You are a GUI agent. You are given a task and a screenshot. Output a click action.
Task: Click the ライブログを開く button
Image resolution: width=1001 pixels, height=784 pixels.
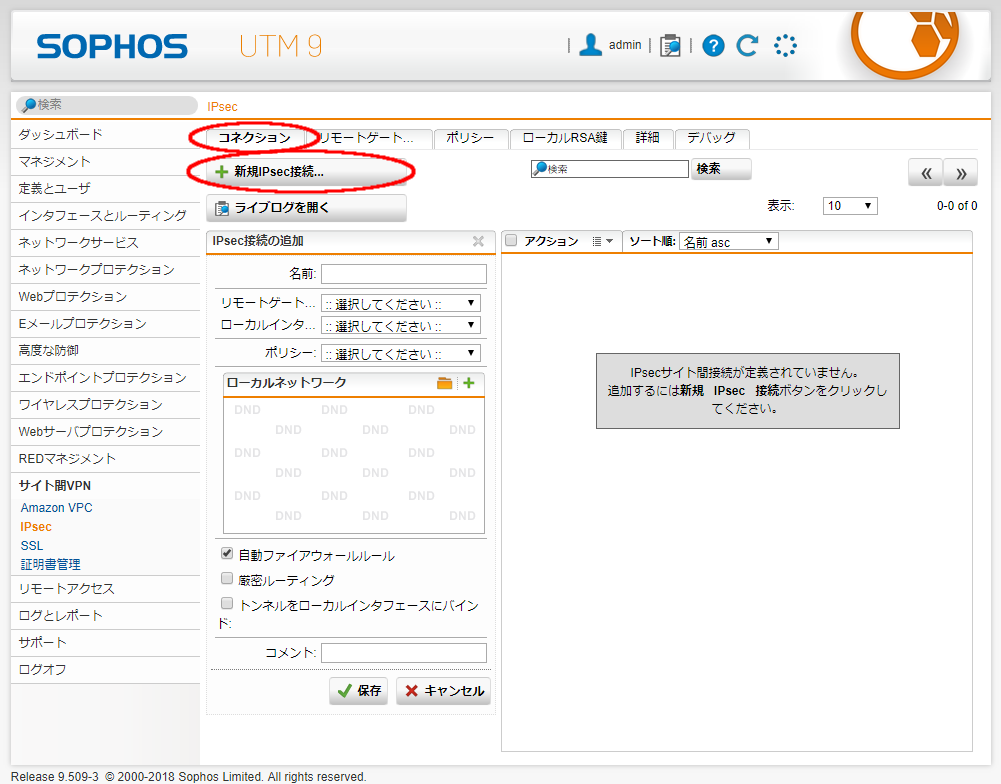tap(306, 208)
